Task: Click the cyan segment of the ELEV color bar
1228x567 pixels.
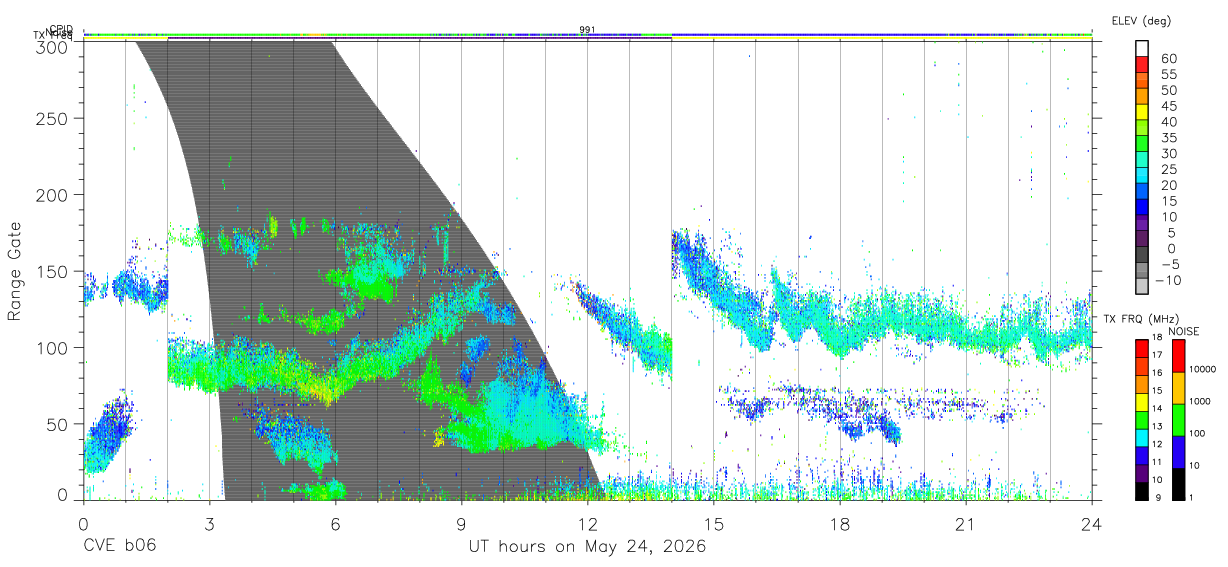Action: [1142, 174]
